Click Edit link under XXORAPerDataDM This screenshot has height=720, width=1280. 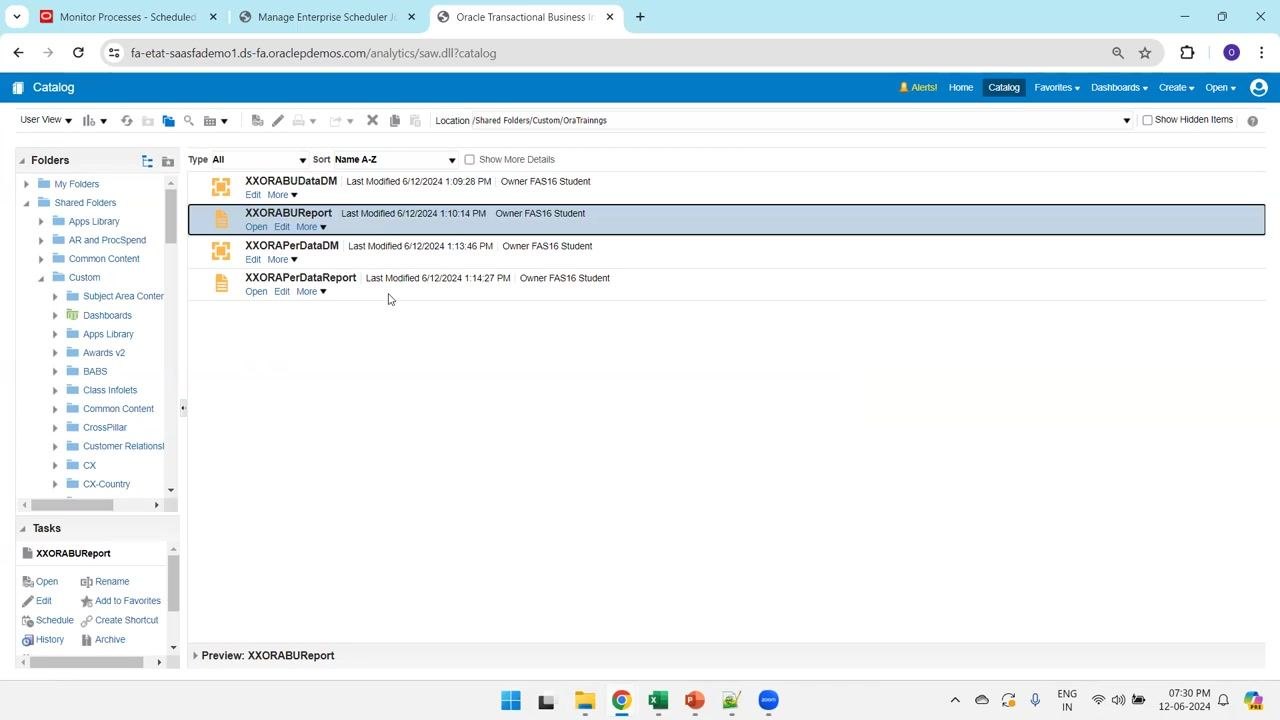[x=253, y=260]
